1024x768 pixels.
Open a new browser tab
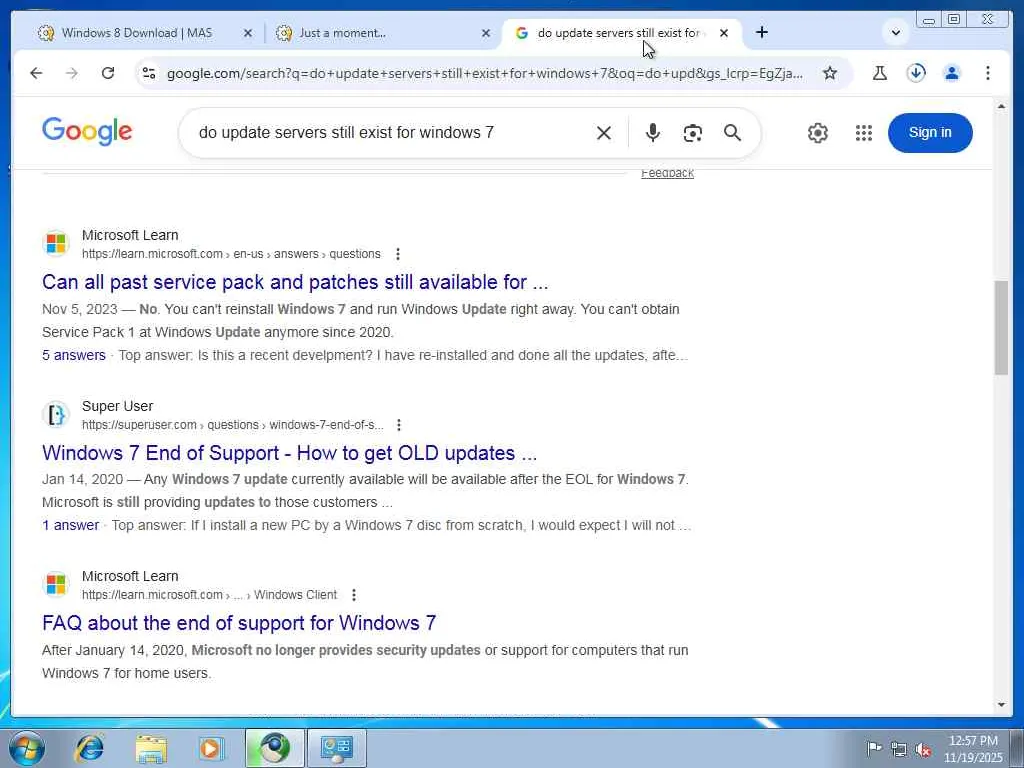pos(761,33)
